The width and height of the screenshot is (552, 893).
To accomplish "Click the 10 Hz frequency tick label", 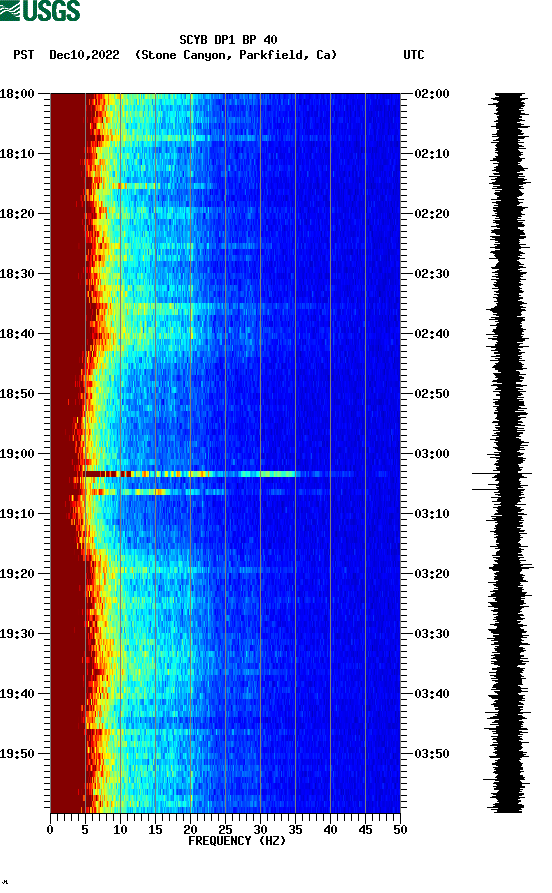I will pyautogui.click(x=120, y=830).
